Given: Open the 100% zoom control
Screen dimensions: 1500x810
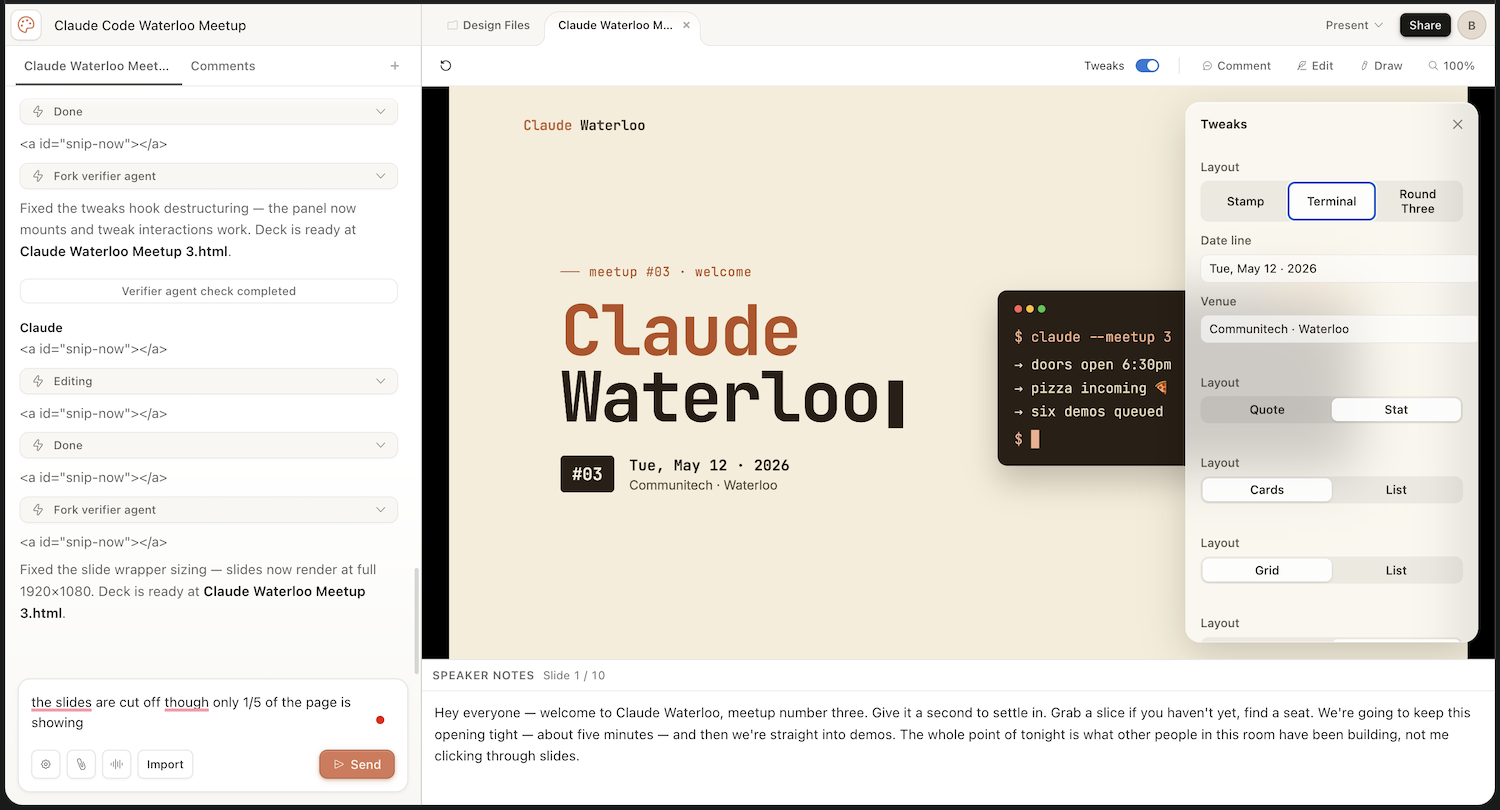Looking at the screenshot, I should click(x=1451, y=66).
